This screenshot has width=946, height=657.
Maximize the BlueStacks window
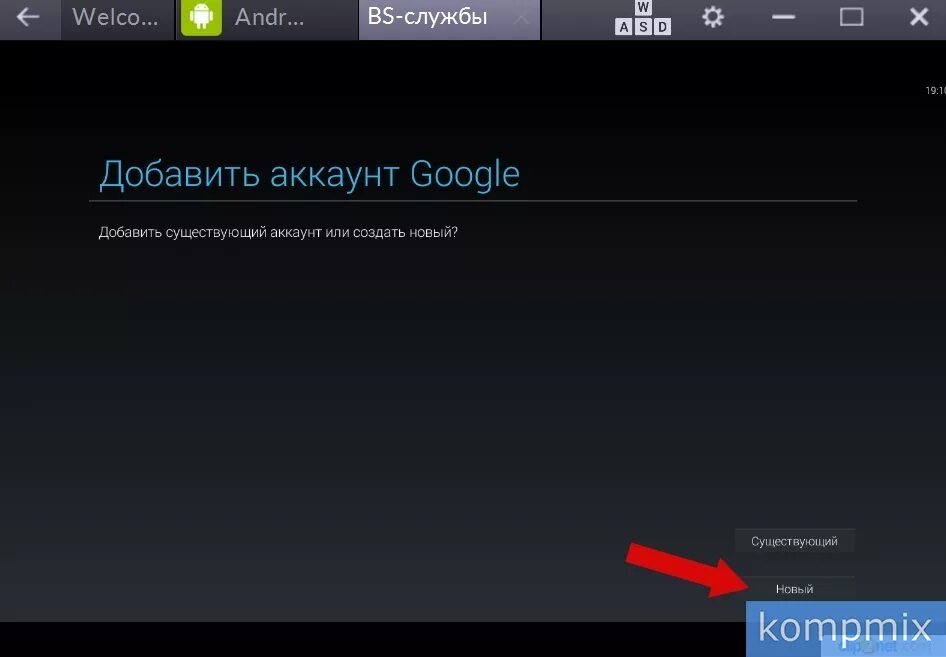(851, 17)
